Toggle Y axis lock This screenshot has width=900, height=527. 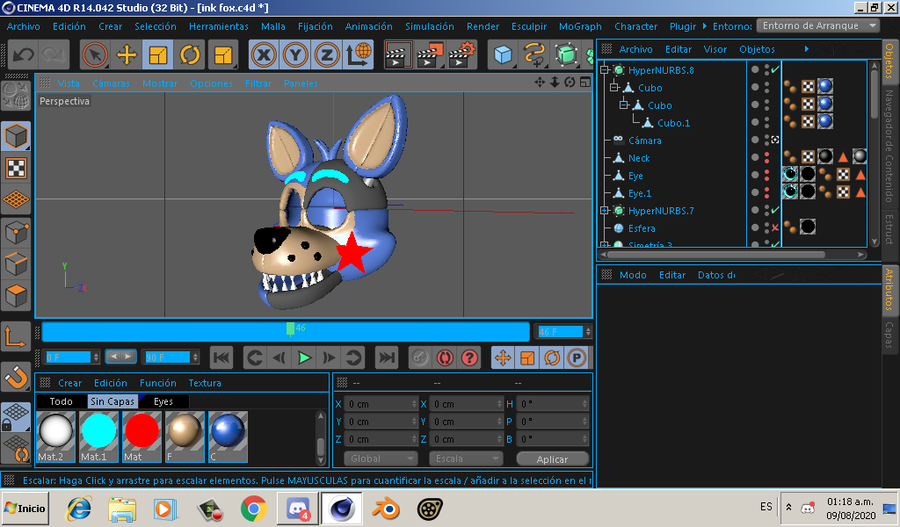[x=295, y=55]
